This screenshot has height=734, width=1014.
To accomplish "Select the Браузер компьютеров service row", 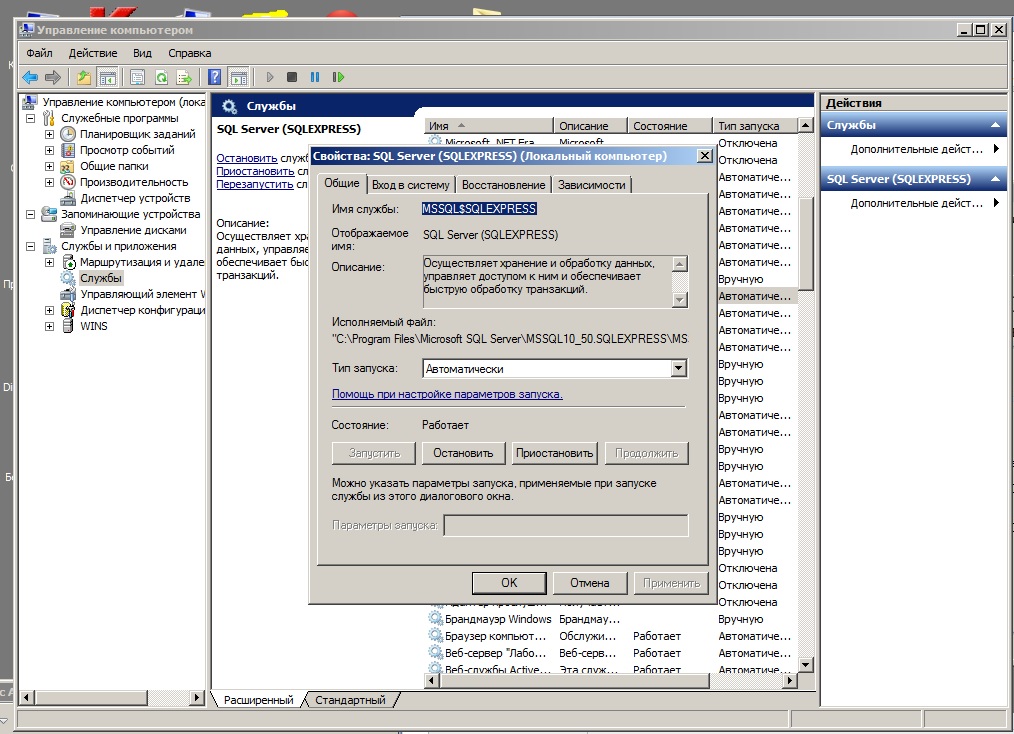I will point(610,636).
